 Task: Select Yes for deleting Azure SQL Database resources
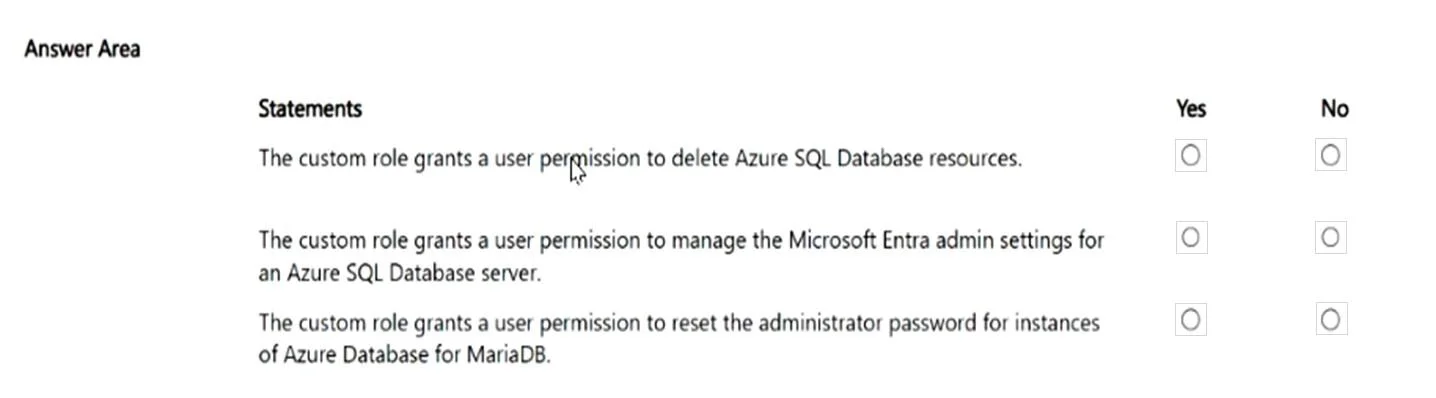1190,156
